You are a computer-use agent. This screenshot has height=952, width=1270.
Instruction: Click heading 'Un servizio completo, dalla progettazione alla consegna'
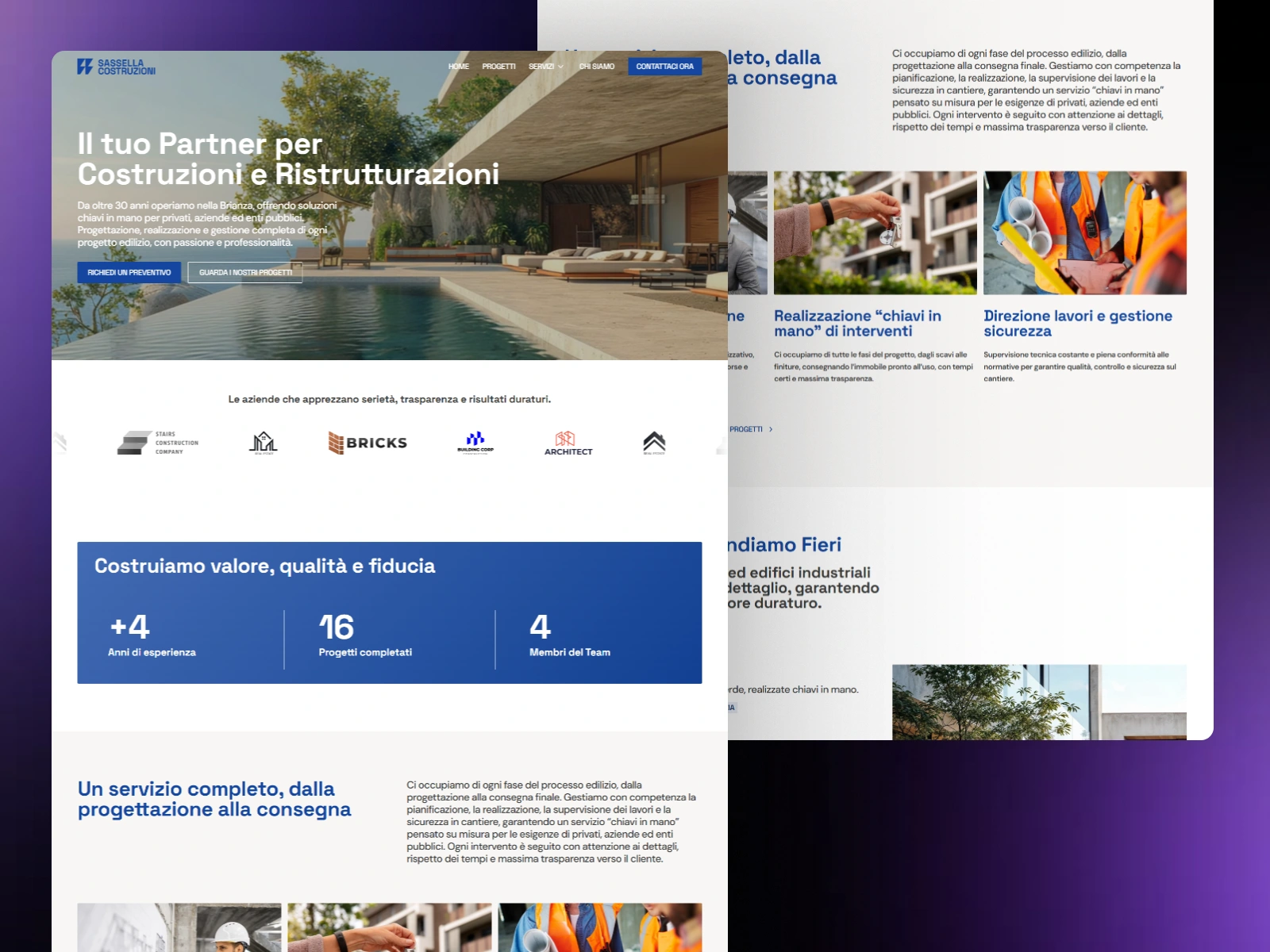click(214, 799)
